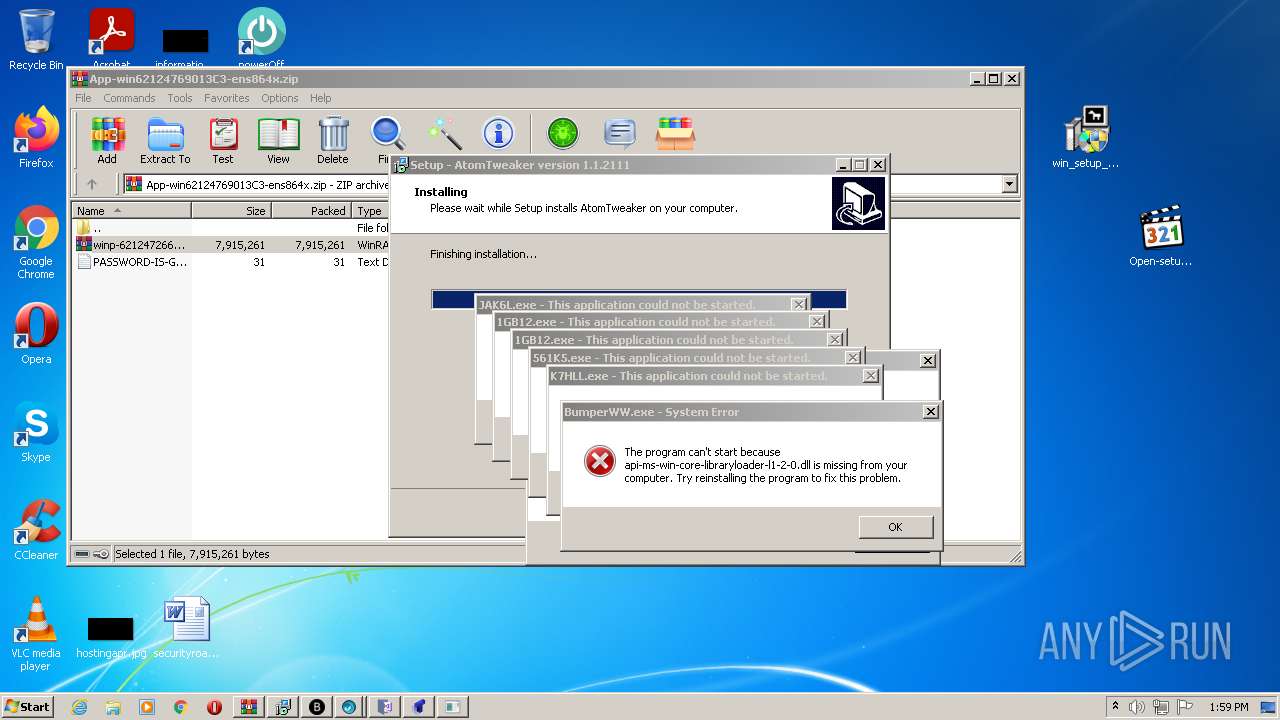Launch Firefox from the desktop

[x=36, y=138]
